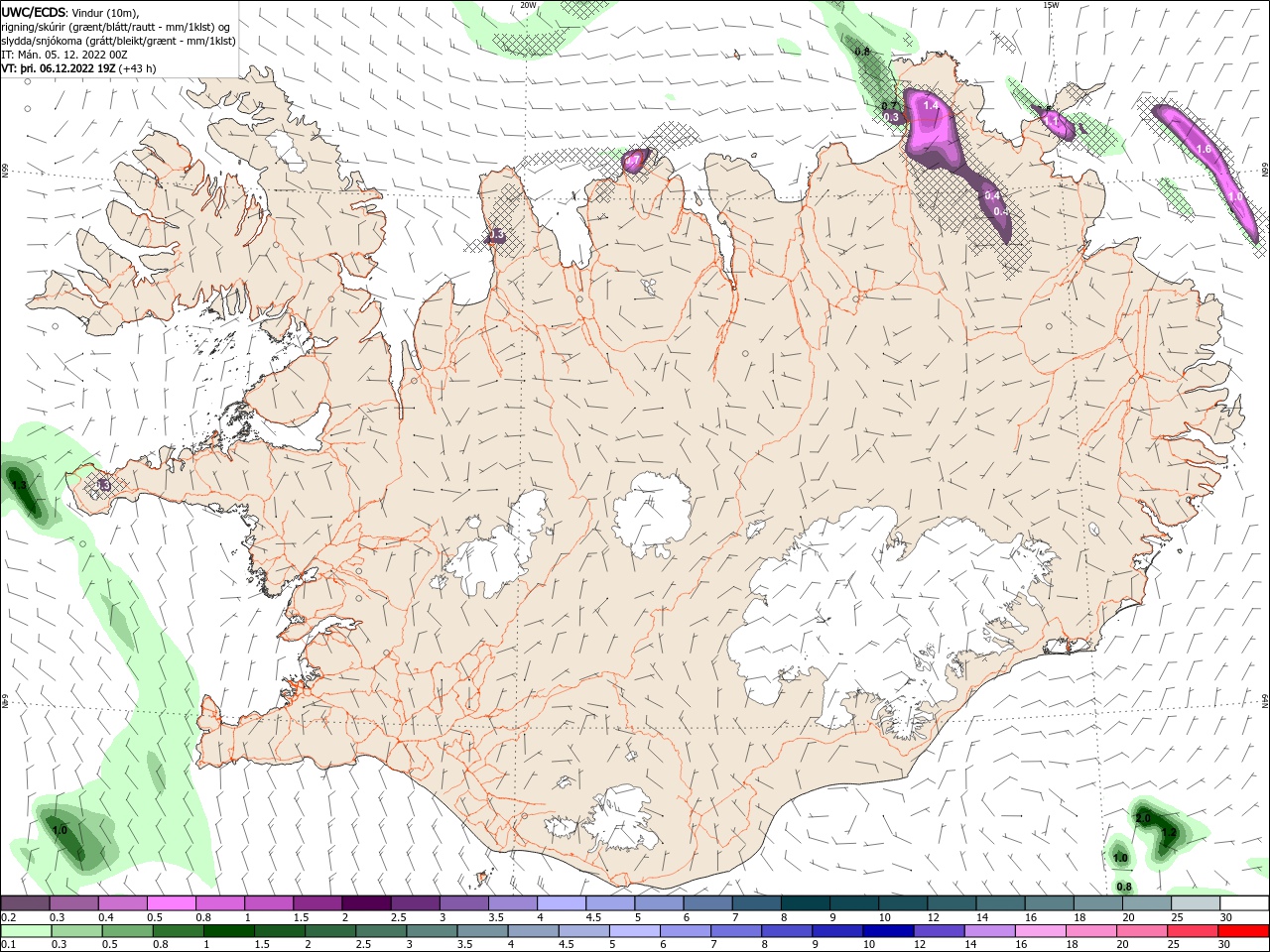
Task: Click the 'rigning/skúrir' legend description line
Action: coord(116,27)
